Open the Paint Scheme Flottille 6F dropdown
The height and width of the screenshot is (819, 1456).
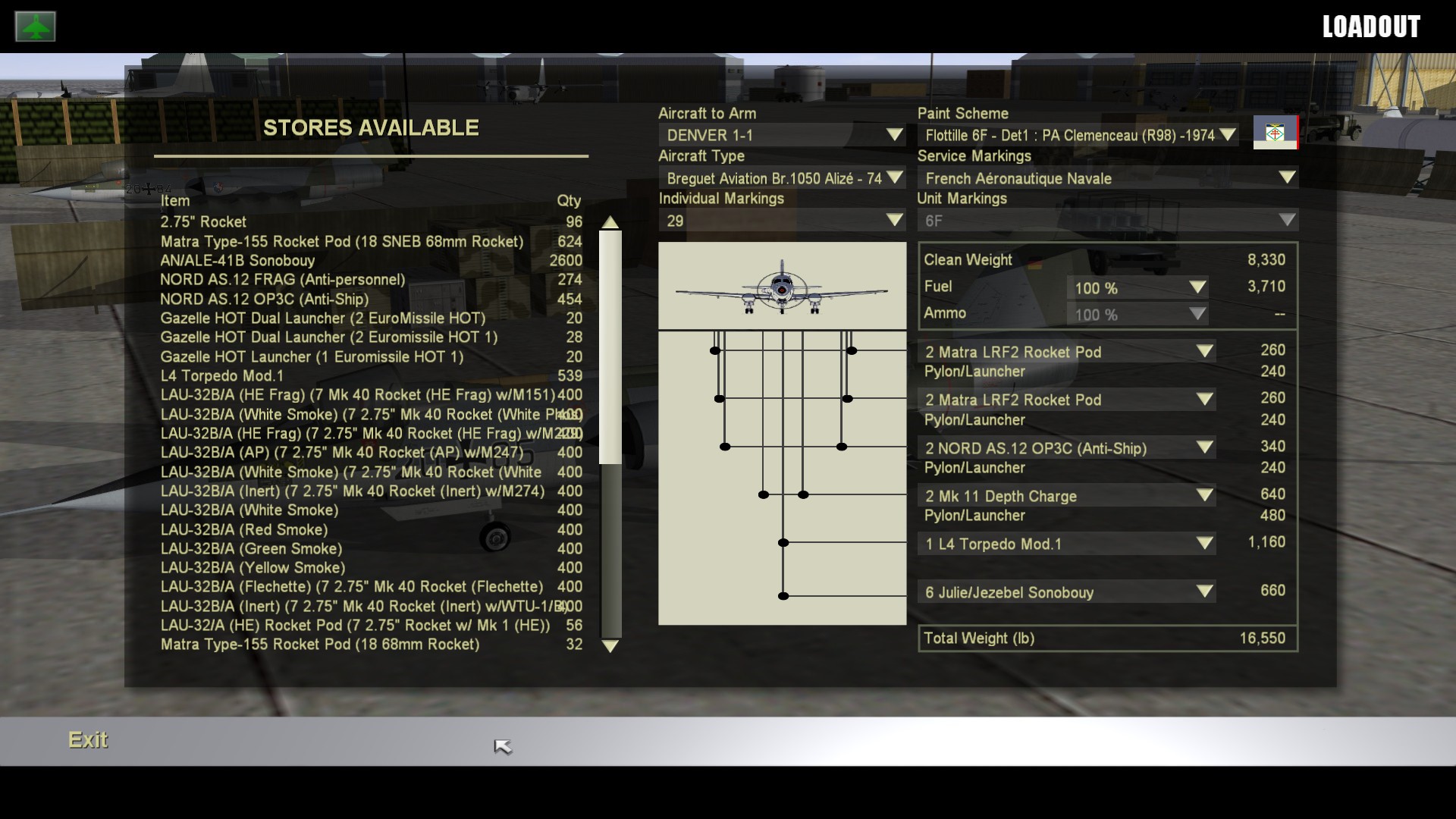1078,135
